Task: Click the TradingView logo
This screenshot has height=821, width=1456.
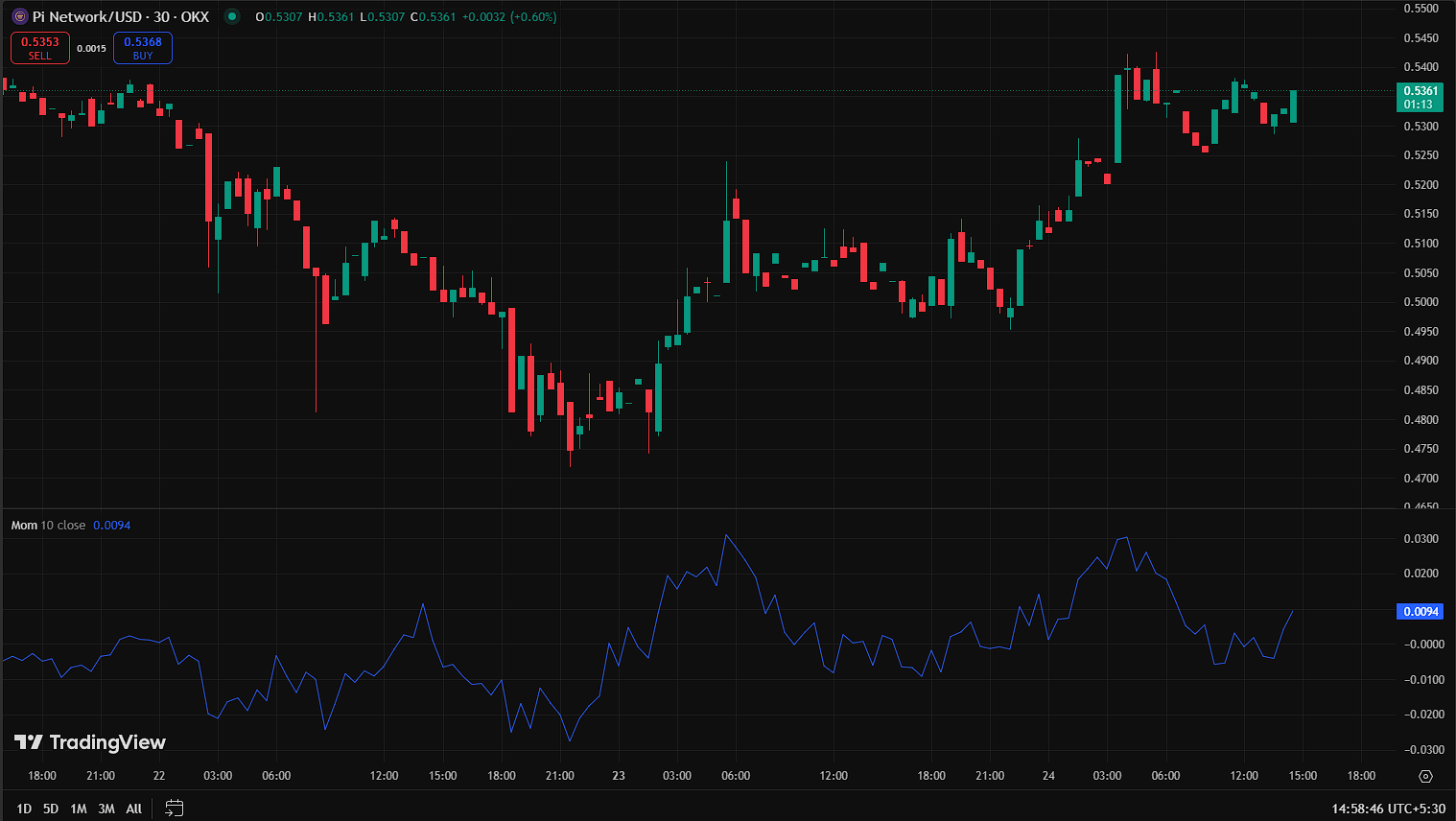Action: pyautogui.click(x=90, y=742)
